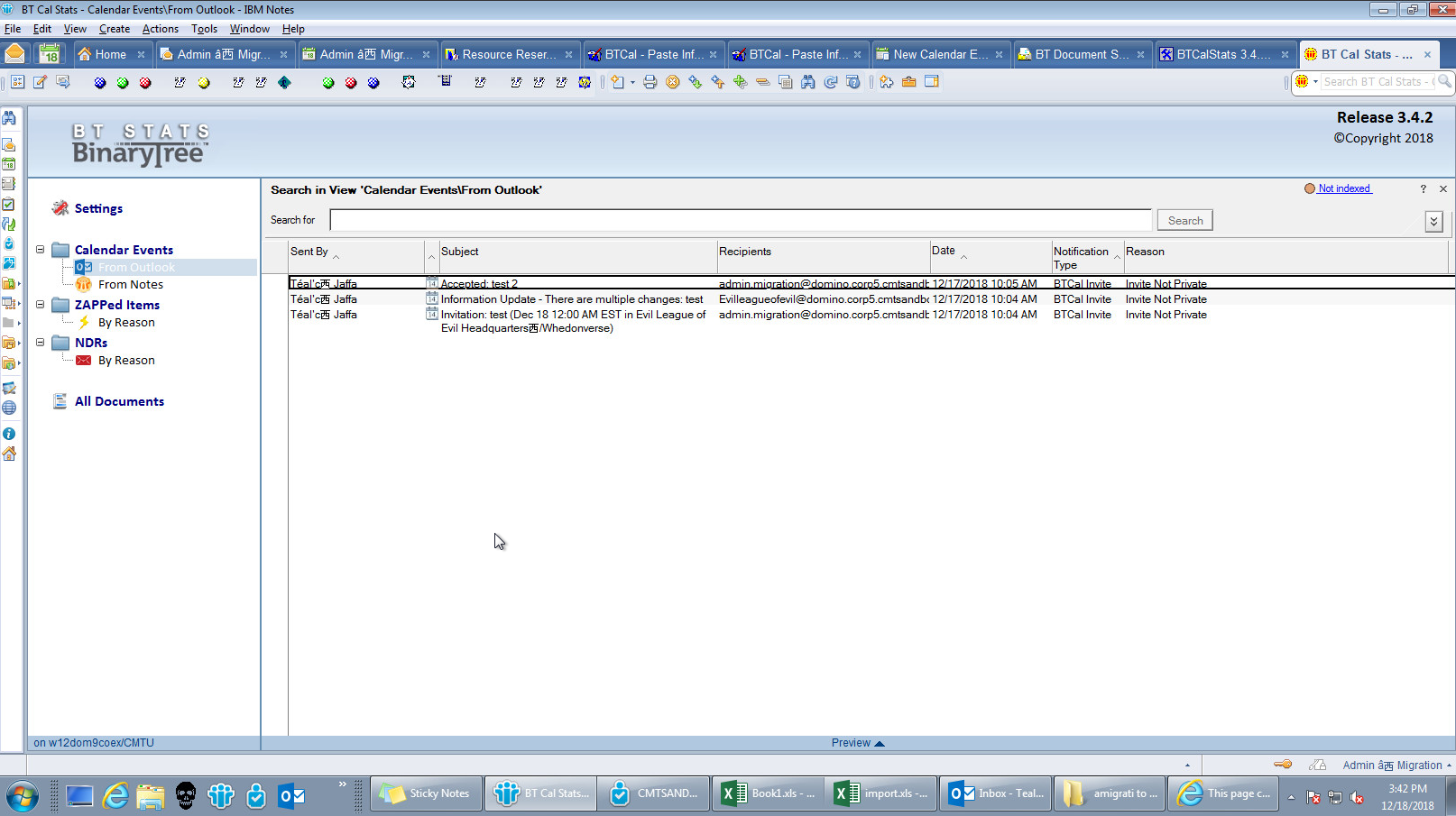Click the search help question mark
The width and height of the screenshot is (1456, 816).
[x=1424, y=189]
